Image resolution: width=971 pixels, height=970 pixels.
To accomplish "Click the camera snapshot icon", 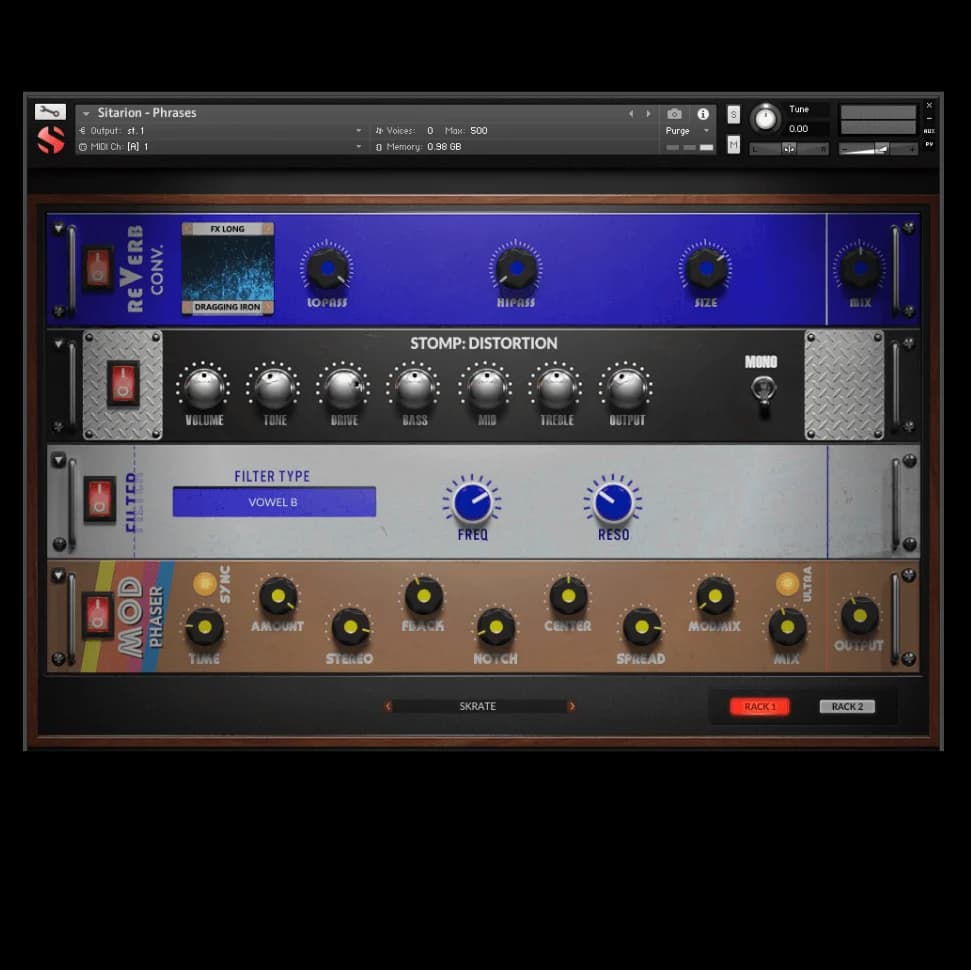I will 675,114.
